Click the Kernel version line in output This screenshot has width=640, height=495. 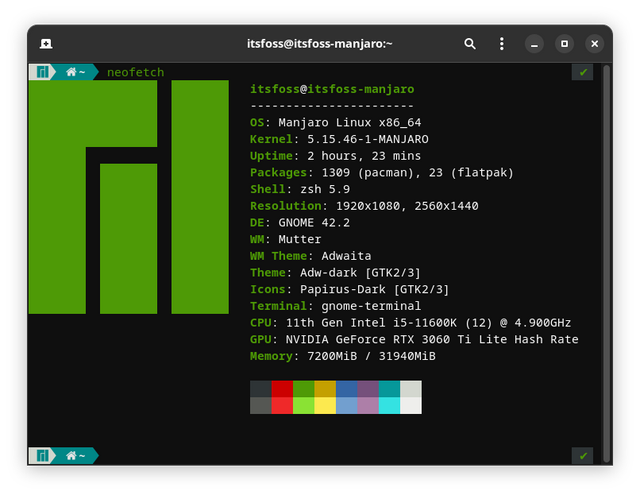[339, 139]
